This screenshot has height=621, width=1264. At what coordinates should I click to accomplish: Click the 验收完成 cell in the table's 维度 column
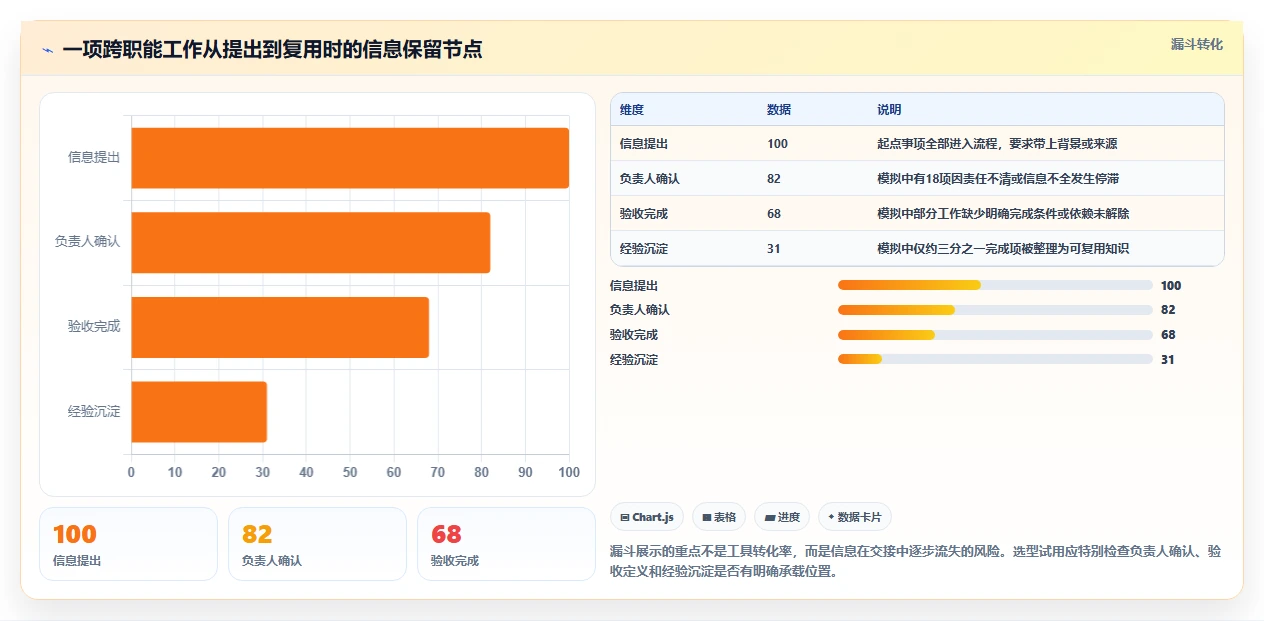(x=644, y=214)
